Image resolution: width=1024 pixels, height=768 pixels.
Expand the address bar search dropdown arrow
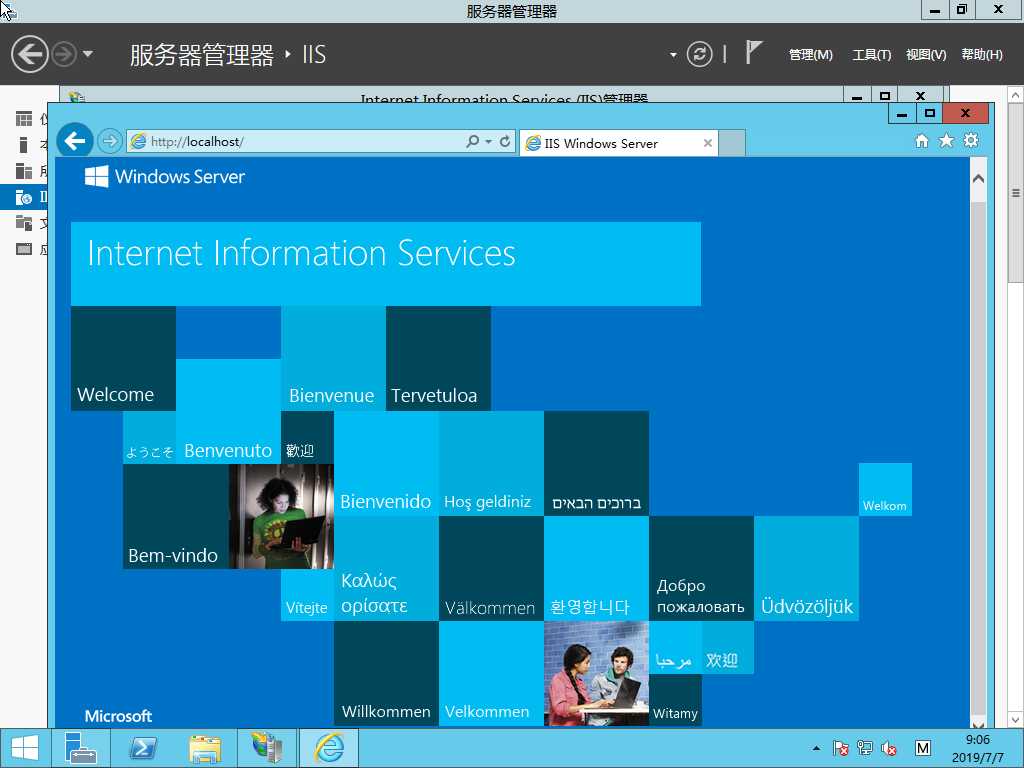click(488, 141)
